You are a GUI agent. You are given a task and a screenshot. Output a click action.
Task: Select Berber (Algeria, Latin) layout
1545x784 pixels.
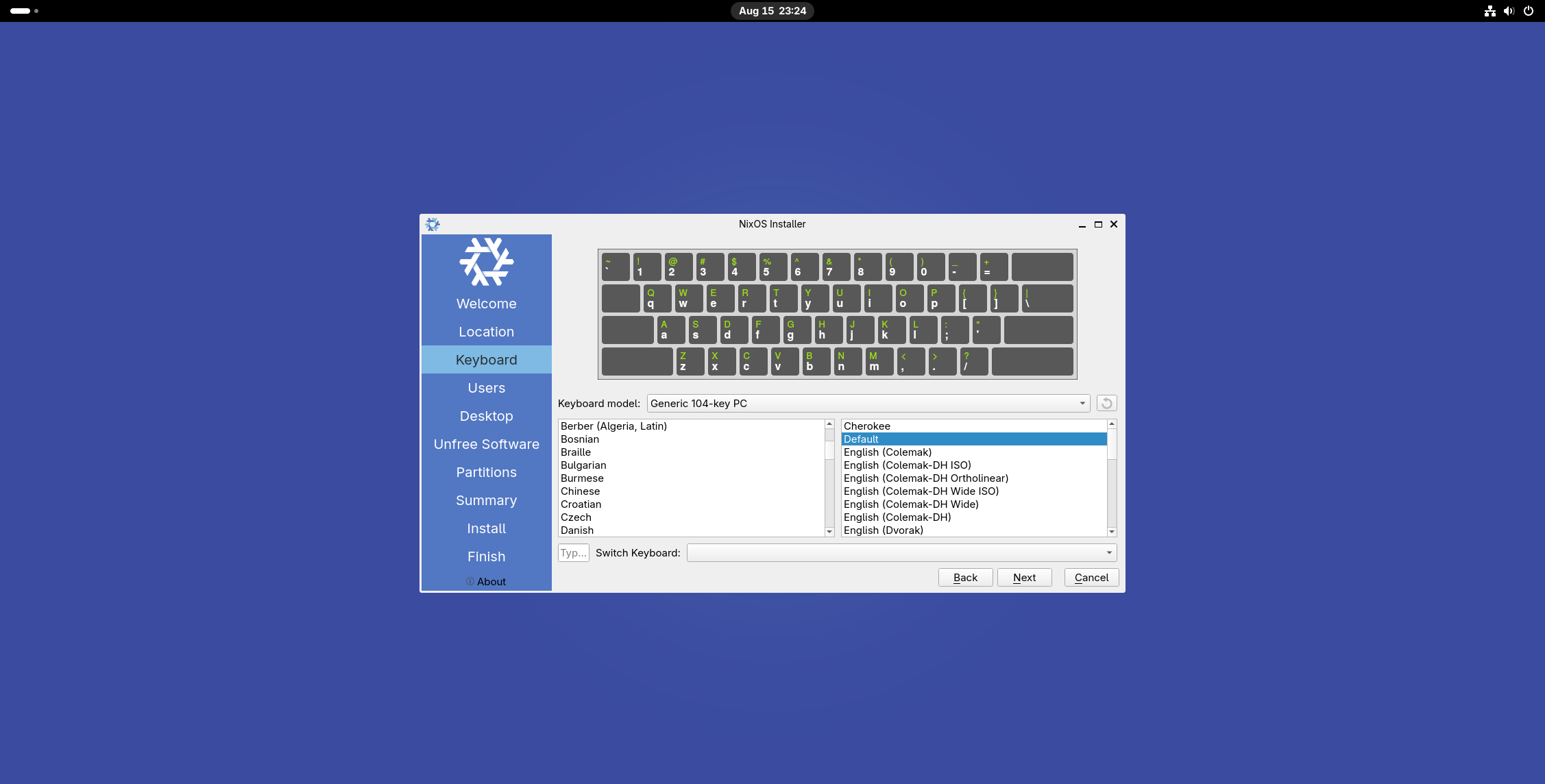coord(691,426)
